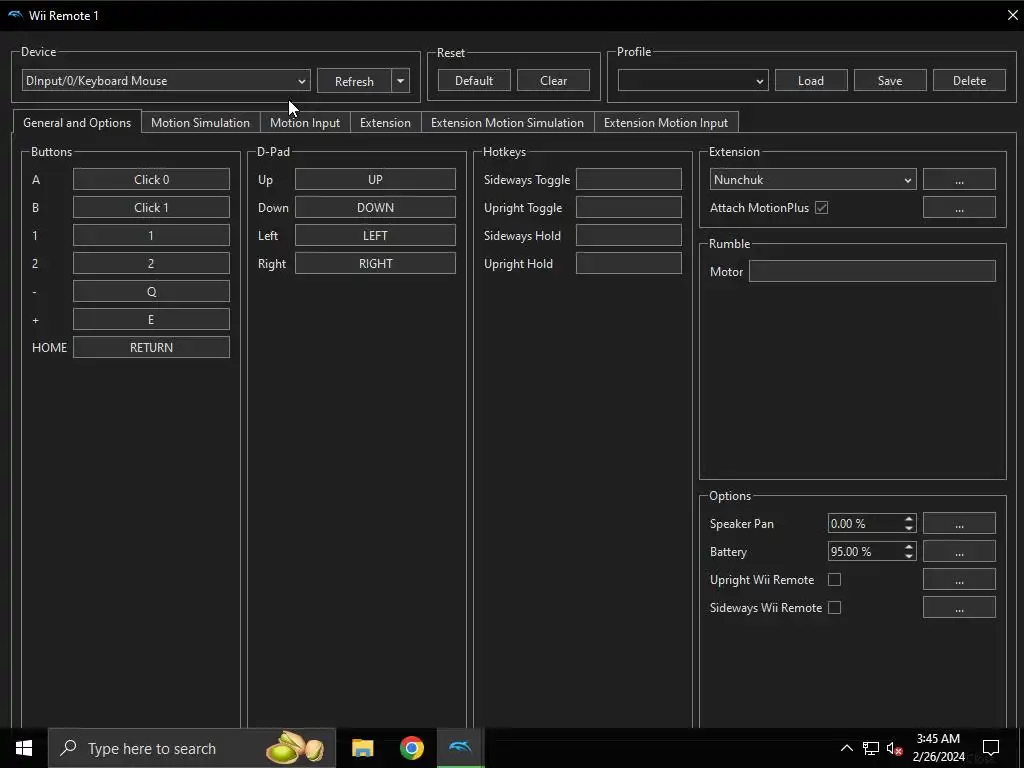The width and height of the screenshot is (1024, 768).
Task: Click ellipsis button beside Attach MotionPlus
Action: [x=959, y=208]
